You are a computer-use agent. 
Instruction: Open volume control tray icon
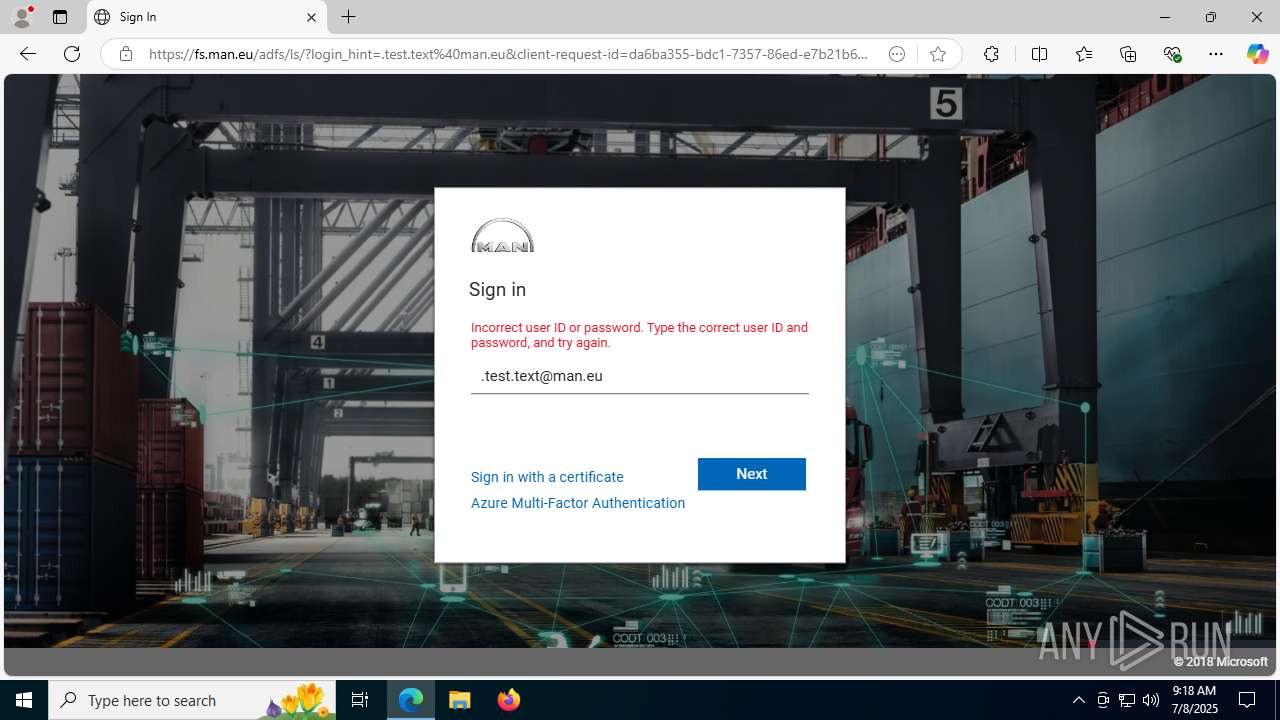coord(1151,700)
